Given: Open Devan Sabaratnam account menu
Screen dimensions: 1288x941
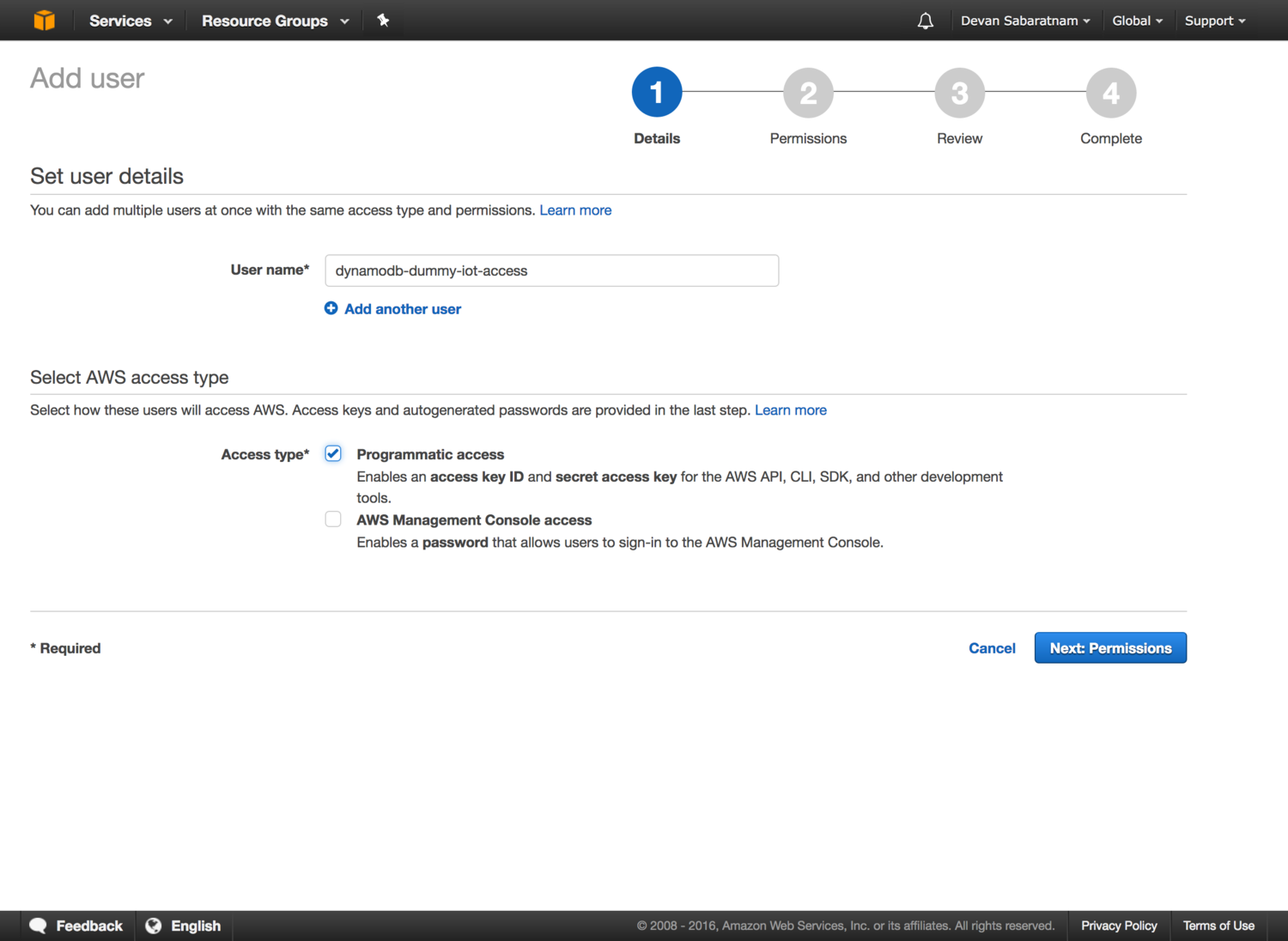Looking at the screenshot, I should coord(1024,21).
